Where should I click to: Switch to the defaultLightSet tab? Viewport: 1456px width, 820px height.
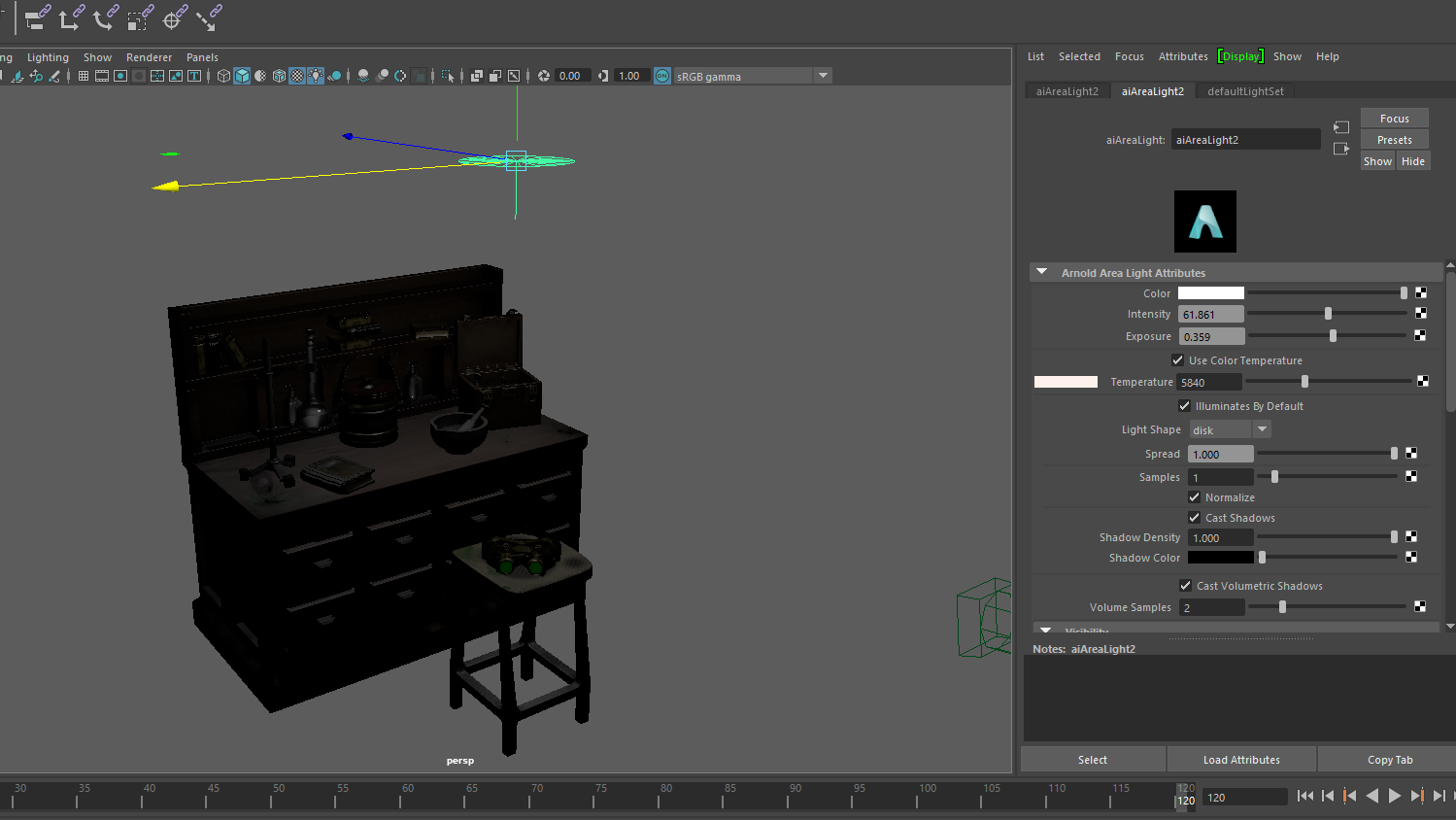coord(1245,91)
